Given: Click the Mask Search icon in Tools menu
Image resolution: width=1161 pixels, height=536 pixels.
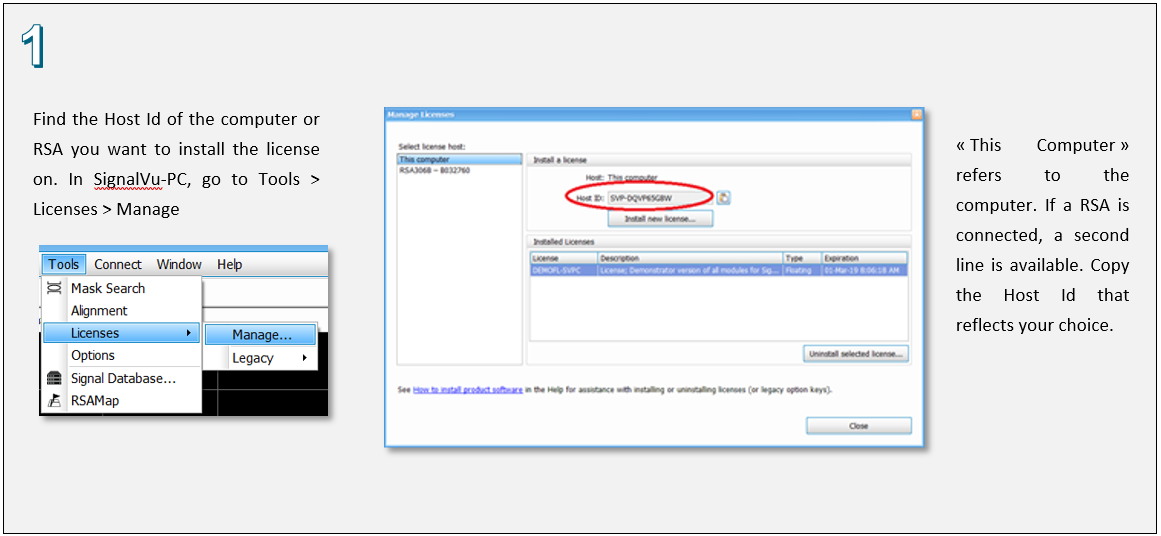Looking at the screenshot, I should 54,288.
